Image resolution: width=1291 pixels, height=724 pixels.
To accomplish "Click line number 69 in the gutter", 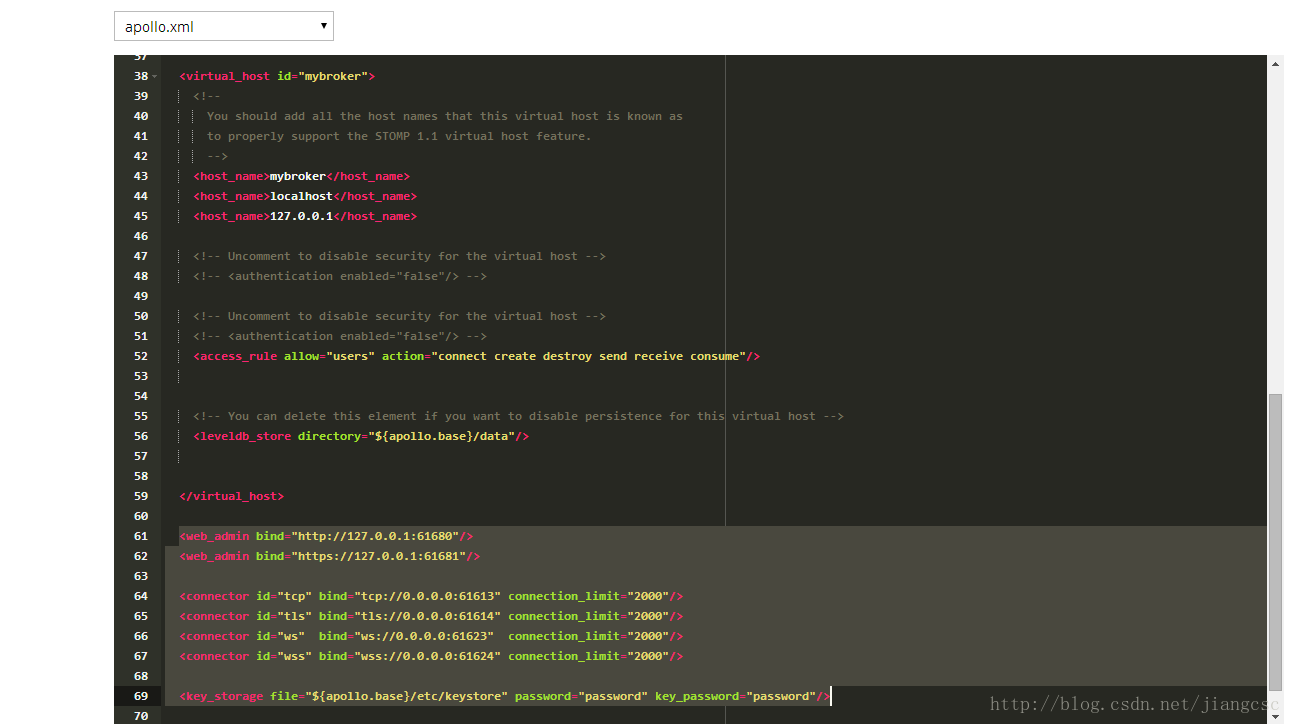I will pos(140,696).
